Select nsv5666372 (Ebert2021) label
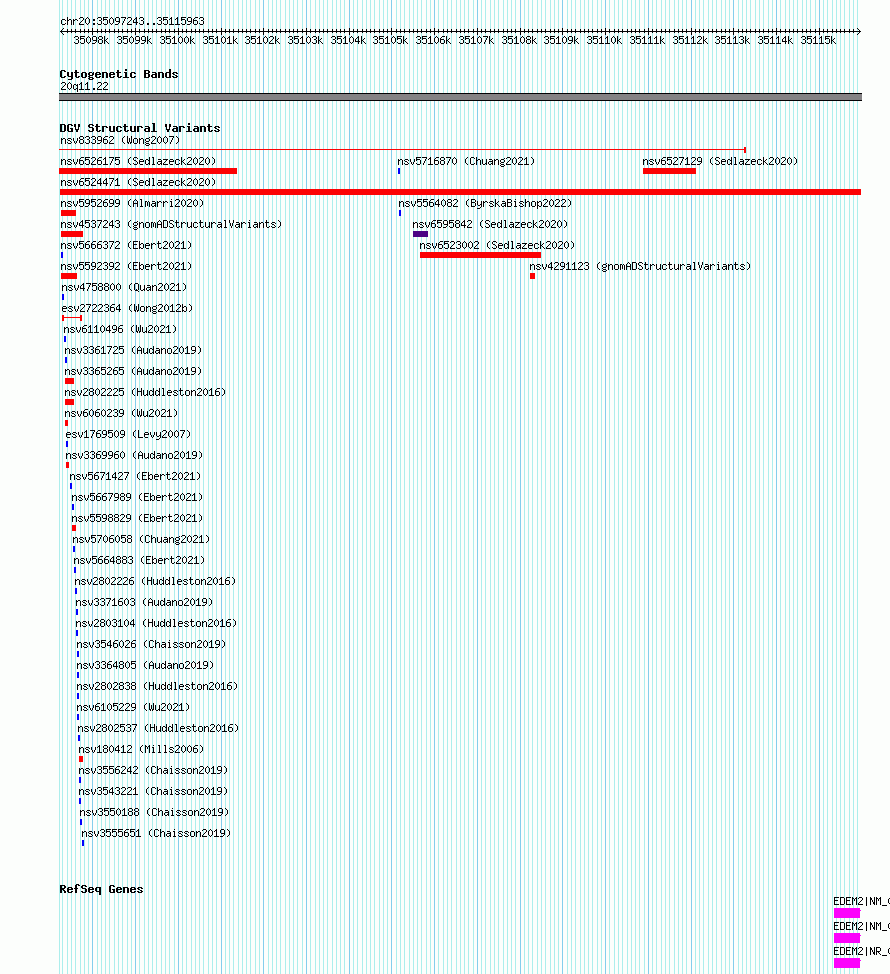 126,245
